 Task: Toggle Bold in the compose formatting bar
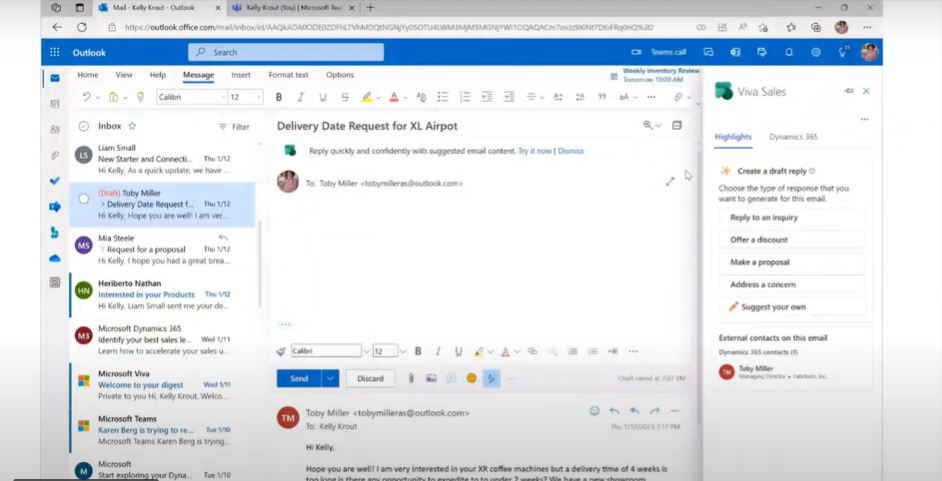(418, 351)
